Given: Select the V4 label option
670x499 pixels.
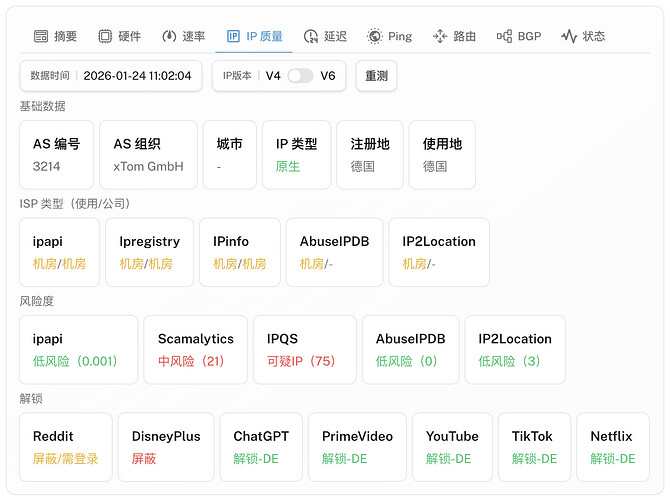Looking at the screenshot, I should pos(273,76).
